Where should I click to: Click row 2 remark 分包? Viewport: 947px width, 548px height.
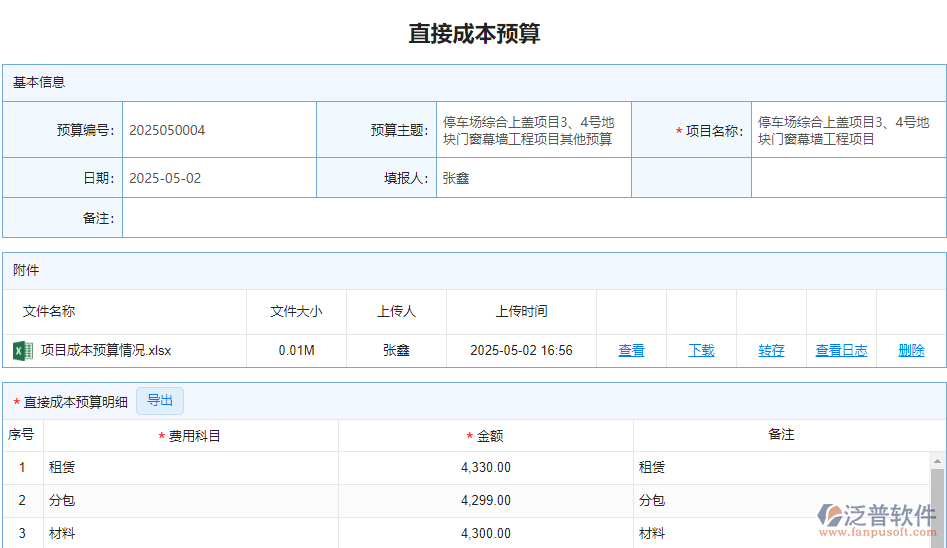(652, 500)
